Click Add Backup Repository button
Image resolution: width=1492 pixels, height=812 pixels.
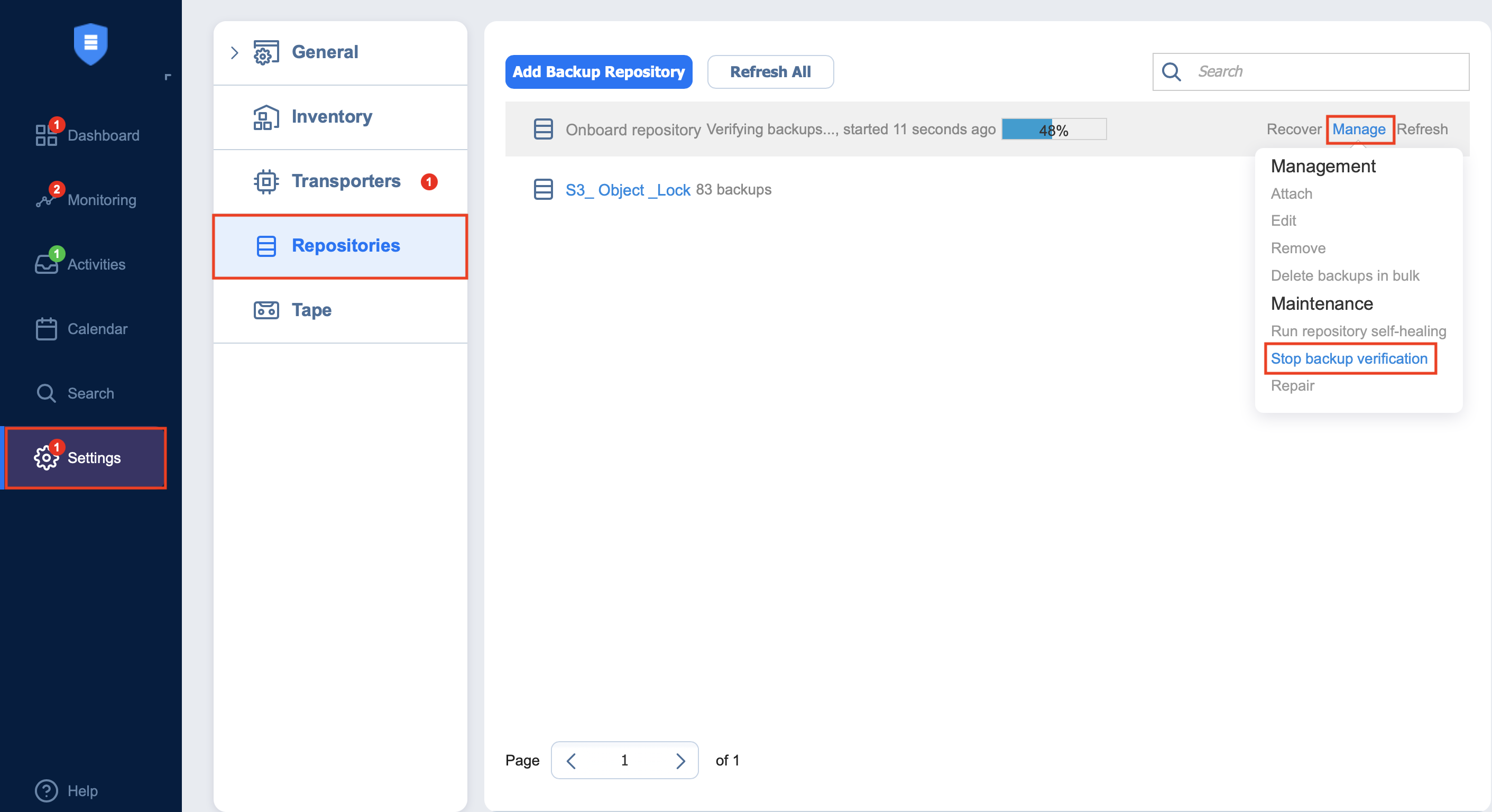[598, 72]
